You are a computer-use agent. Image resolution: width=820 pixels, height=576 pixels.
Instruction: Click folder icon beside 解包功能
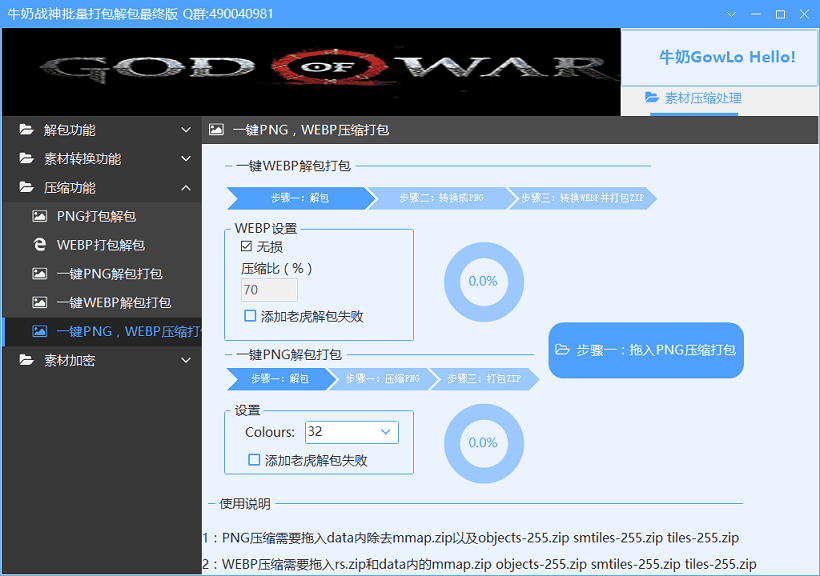pyautogui.click(x=26, y=130)
